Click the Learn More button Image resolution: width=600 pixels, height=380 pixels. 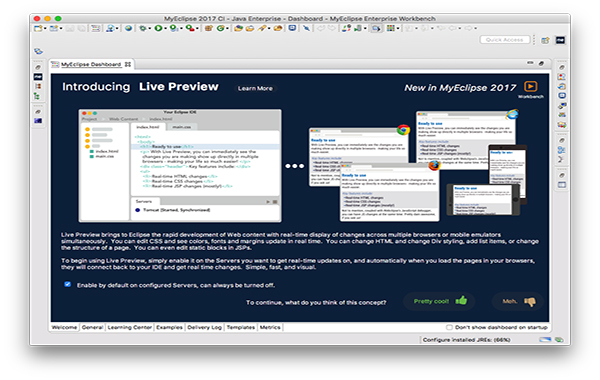point(255,88)
